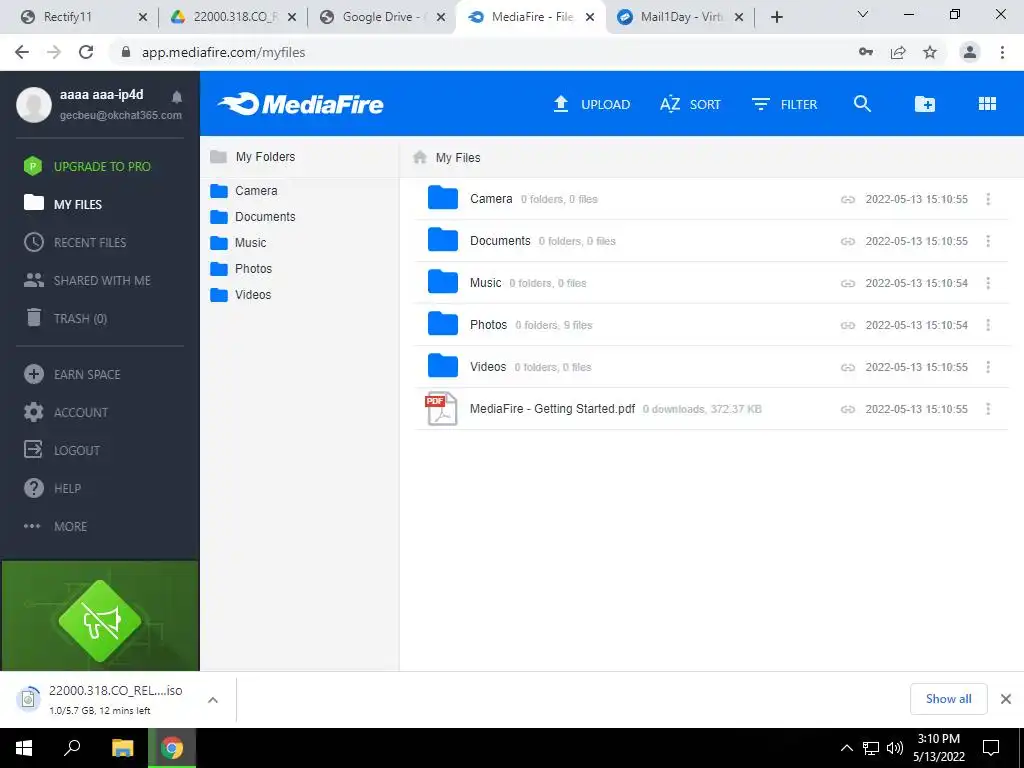Click Earn Space
The height and width of the screenshot is (768, 1024).
[72, 374]
